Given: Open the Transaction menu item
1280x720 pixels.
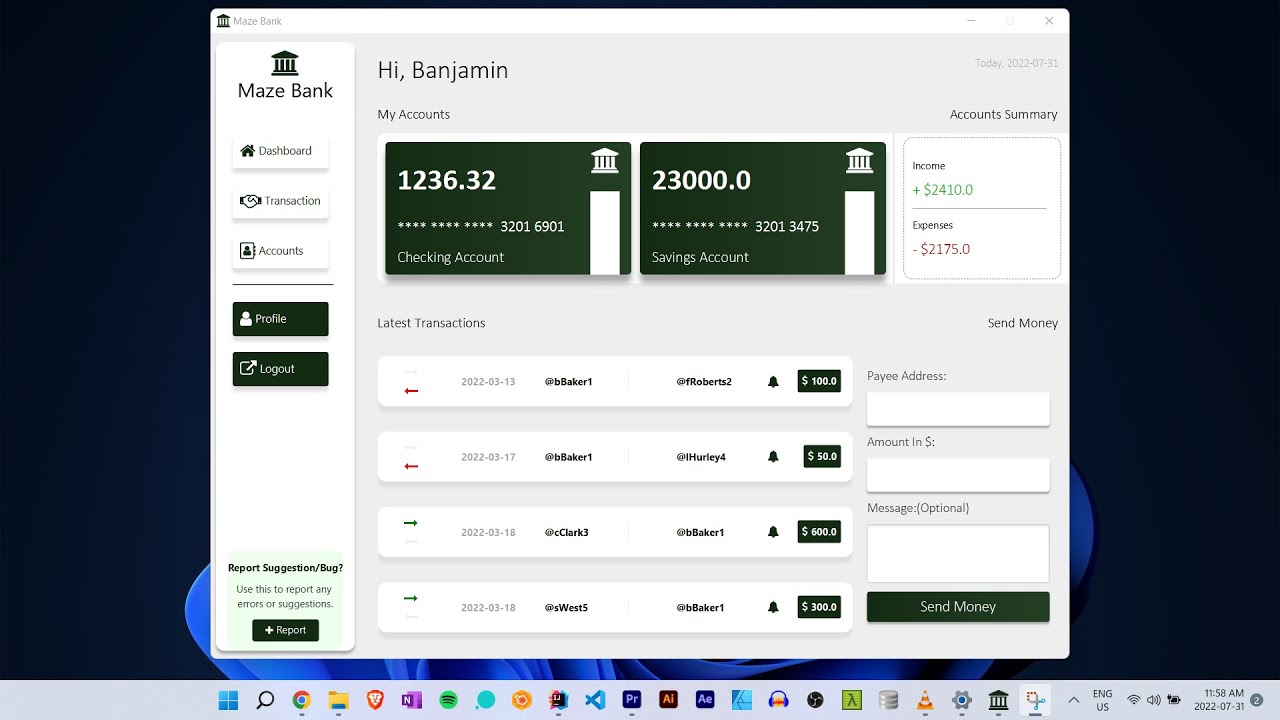Looking at the screenshot, I should (x=280, y=201).
